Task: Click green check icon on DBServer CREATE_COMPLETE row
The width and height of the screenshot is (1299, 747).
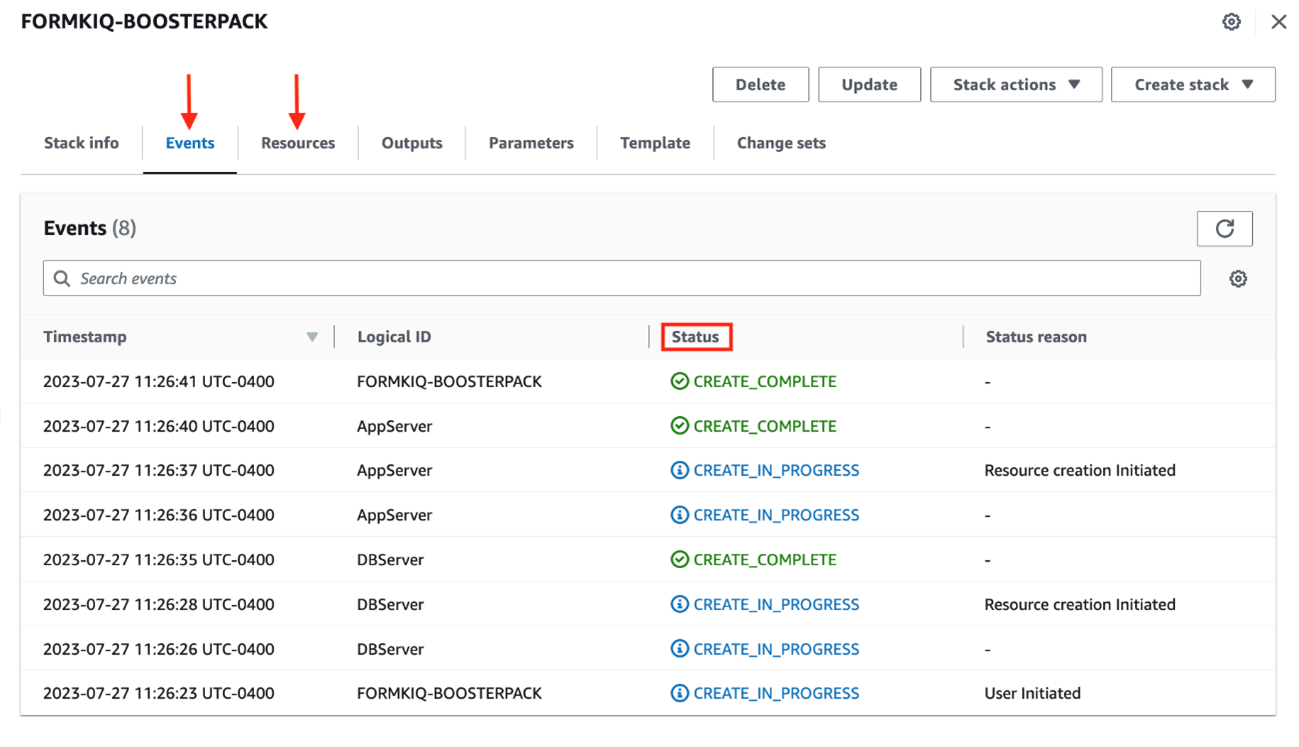Action: click(679, 560)
